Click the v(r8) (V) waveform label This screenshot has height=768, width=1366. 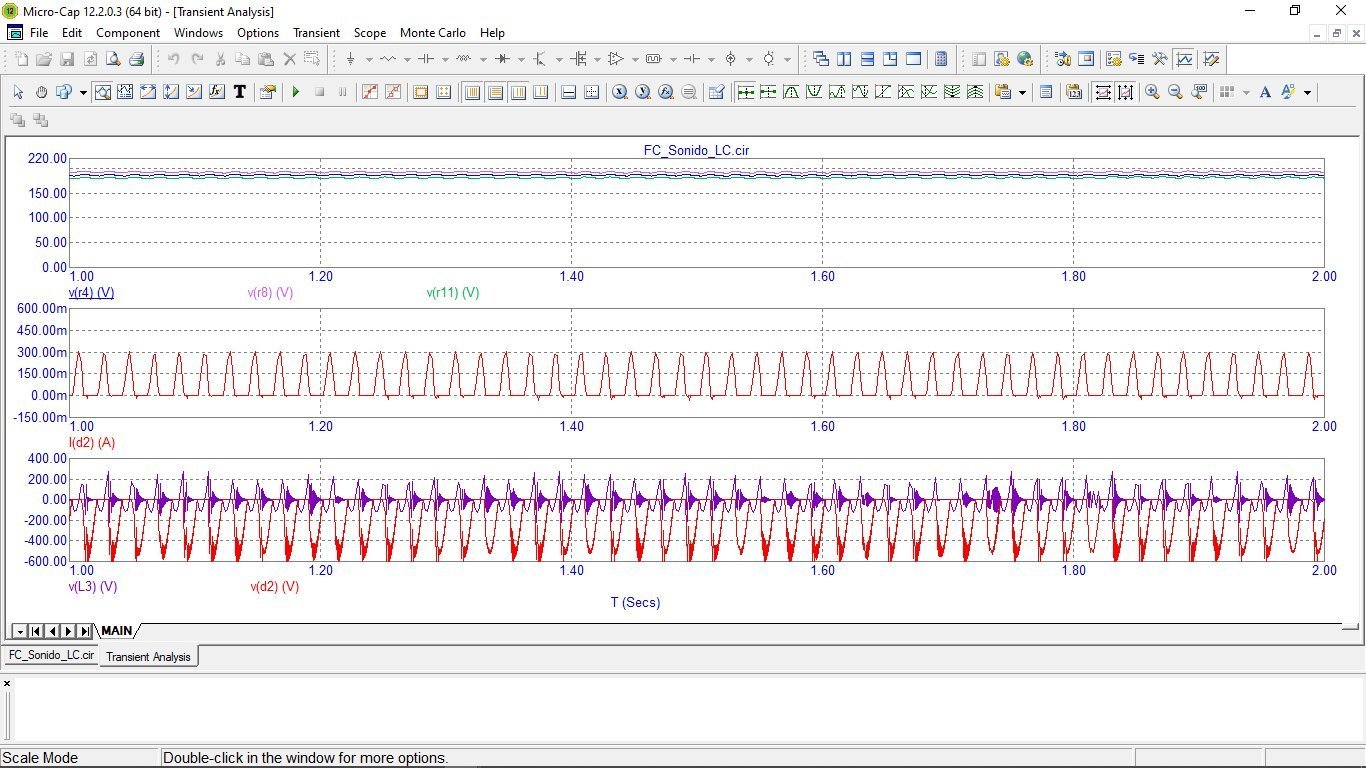coord(270,293)
